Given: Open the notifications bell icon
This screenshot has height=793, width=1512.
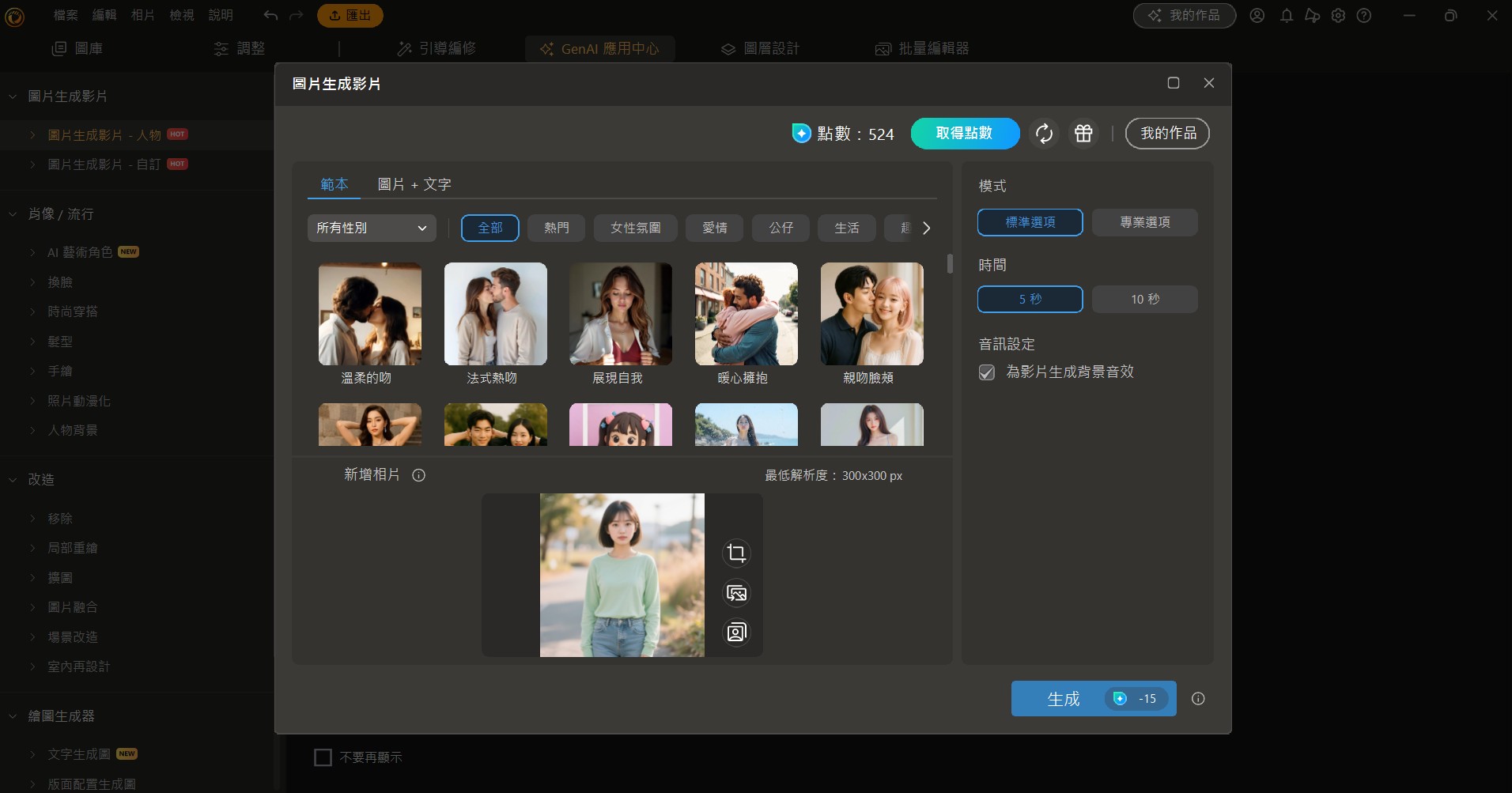Looking at the screenshot, I should (x=1287, y=16).
